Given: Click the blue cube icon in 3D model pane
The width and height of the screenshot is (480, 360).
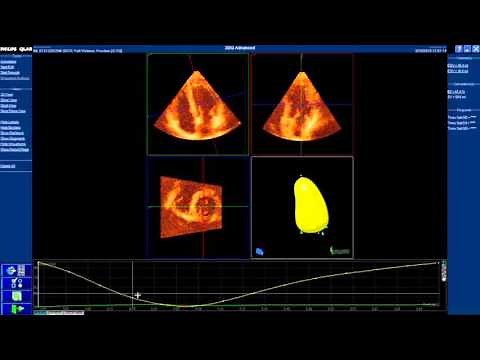Looking at the screenshot, I should coord(260,251).
